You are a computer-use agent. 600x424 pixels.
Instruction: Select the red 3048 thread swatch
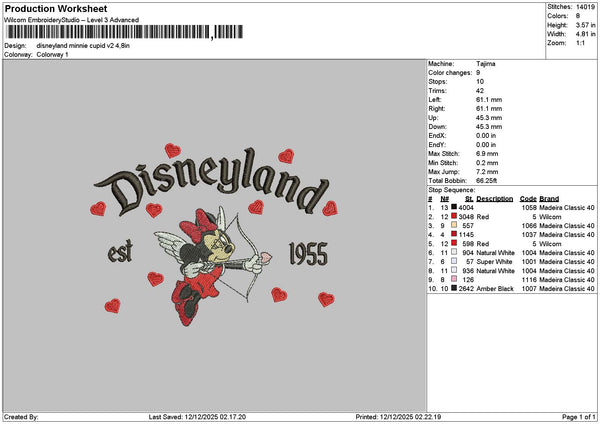455,217
